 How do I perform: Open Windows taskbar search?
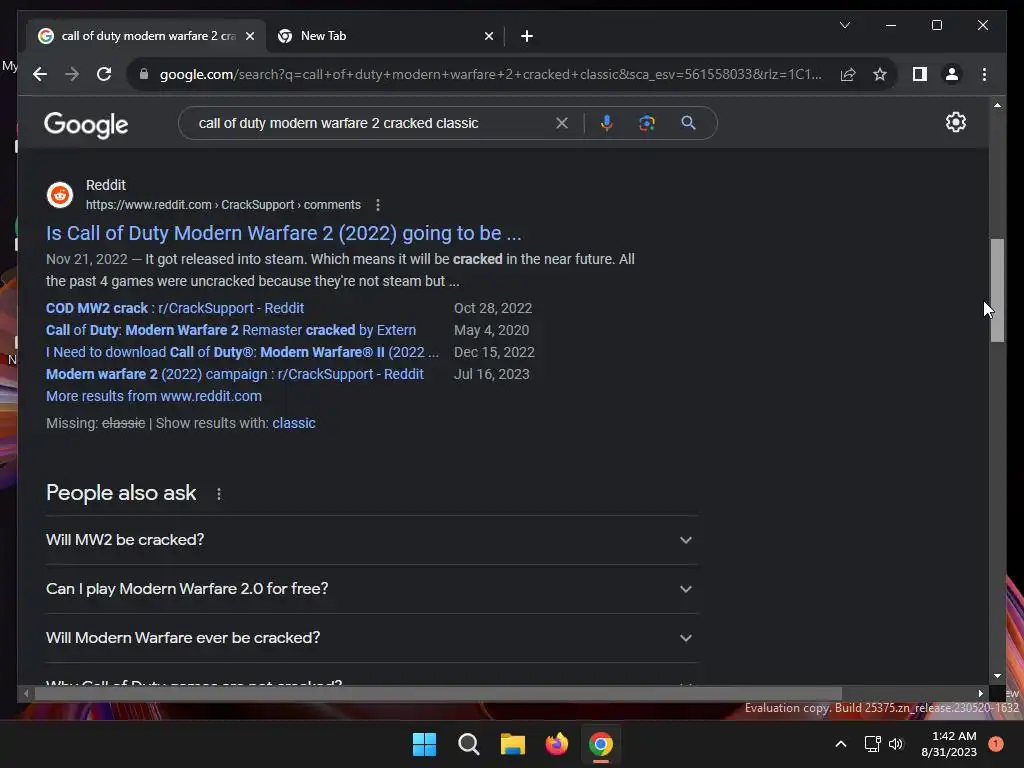(468, 744)
